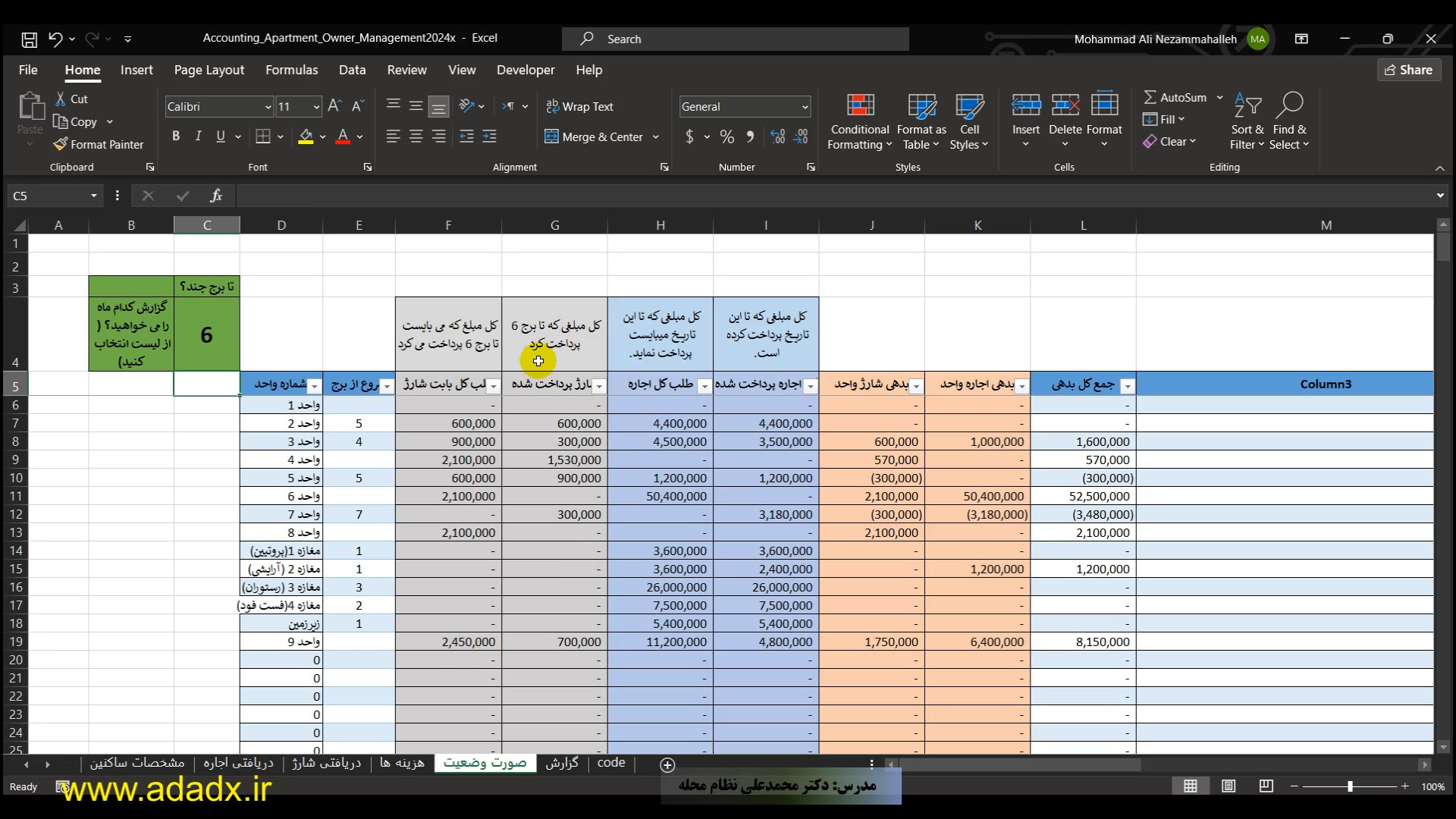Viewport: 1456px width, 819px height.
Task: Click the Search box in title bar
Action: coord(736,39)
